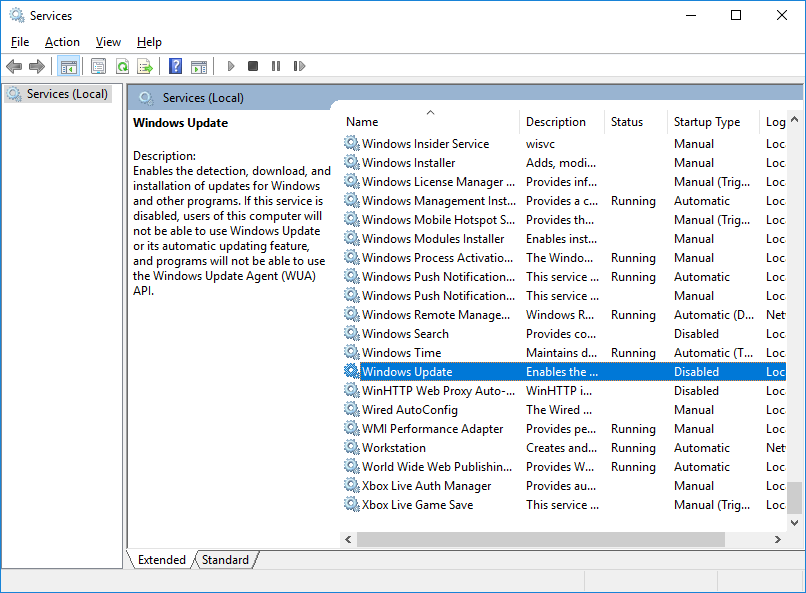Click gear icon of Xbox Live Game Save

352,504
